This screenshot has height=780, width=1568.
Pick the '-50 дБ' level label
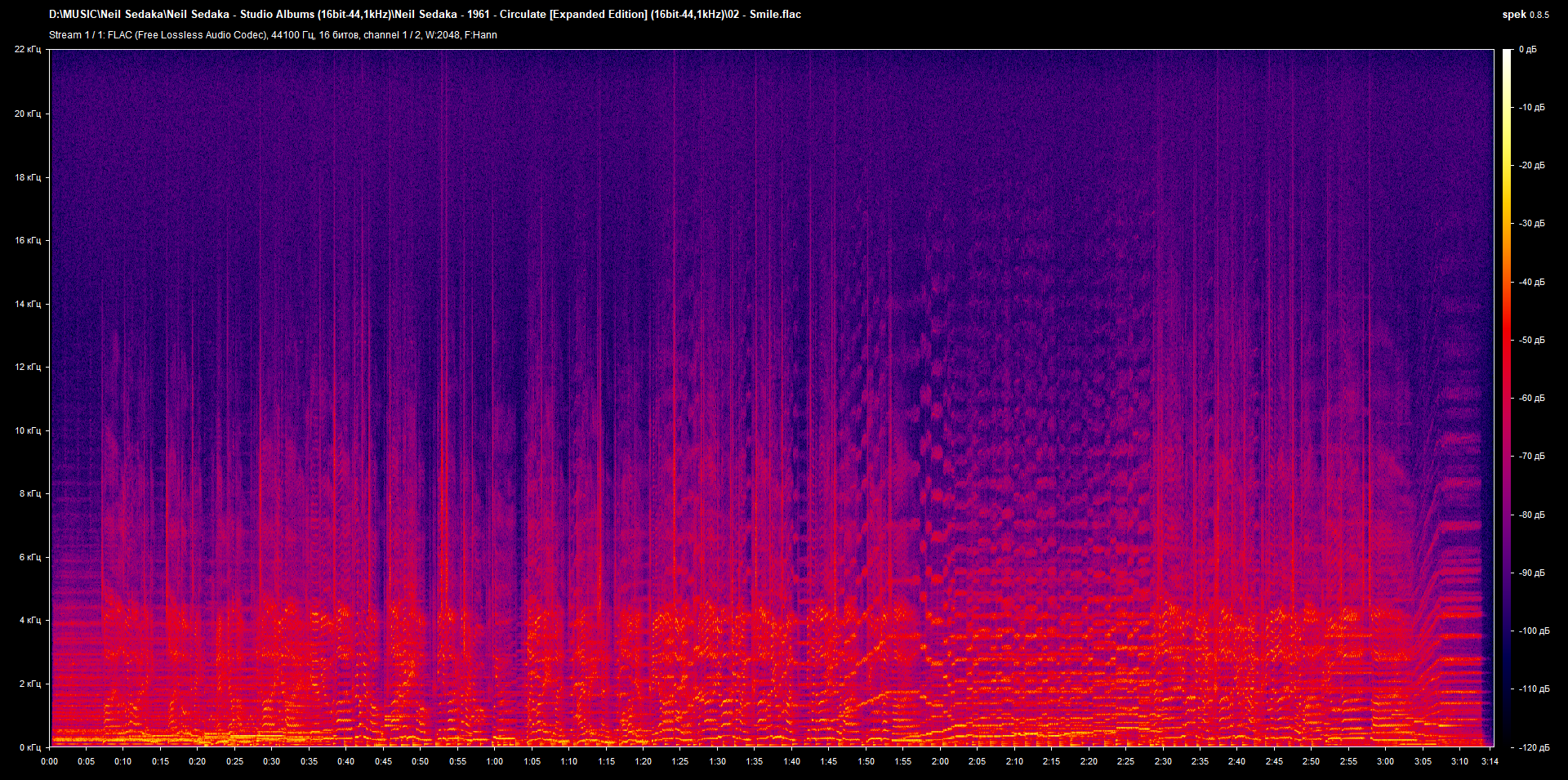1532,340
